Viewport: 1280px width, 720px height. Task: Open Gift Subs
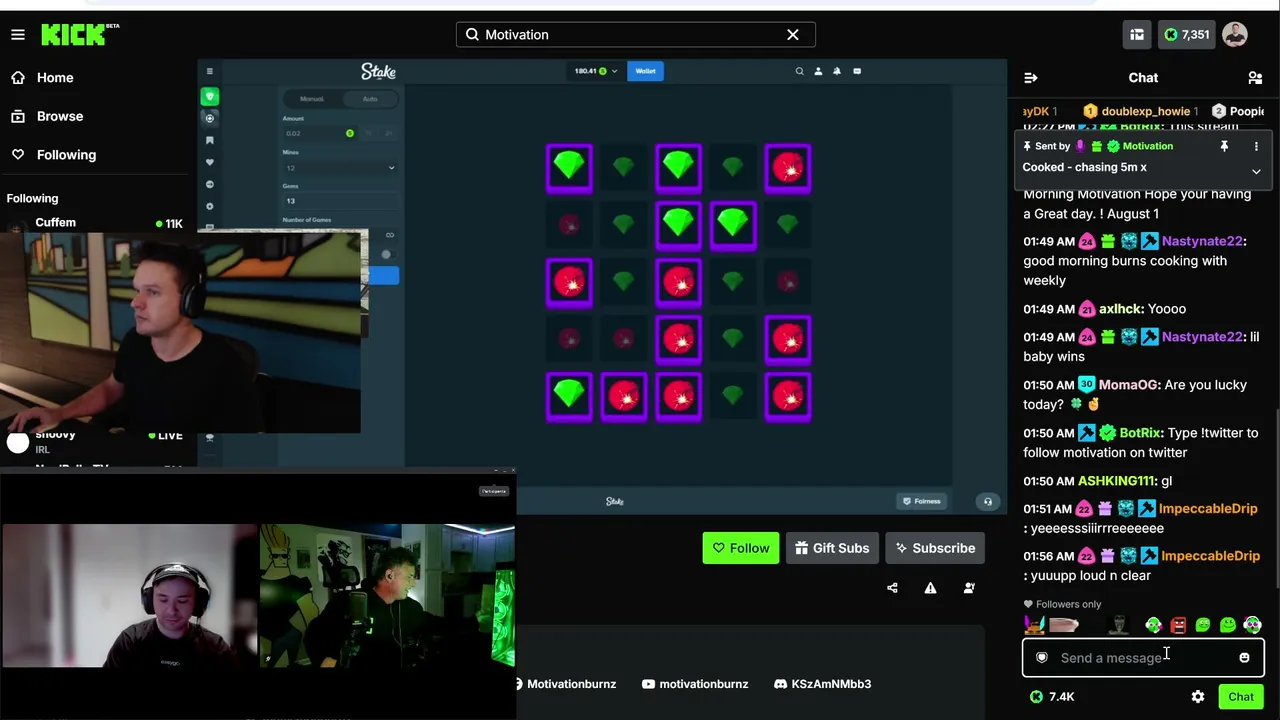click(x=832, y=548)
